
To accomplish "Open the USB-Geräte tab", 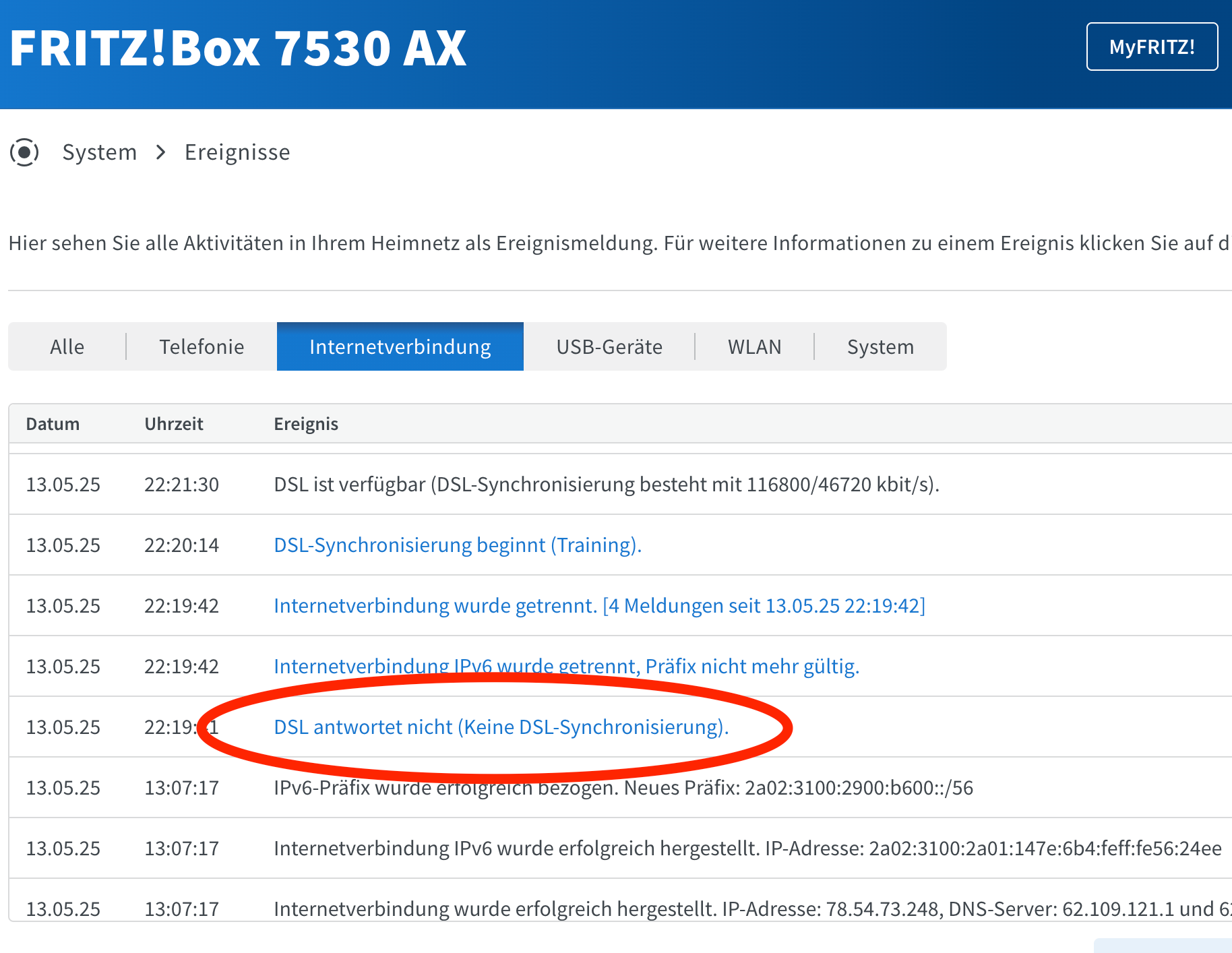I will pos(609,346).
